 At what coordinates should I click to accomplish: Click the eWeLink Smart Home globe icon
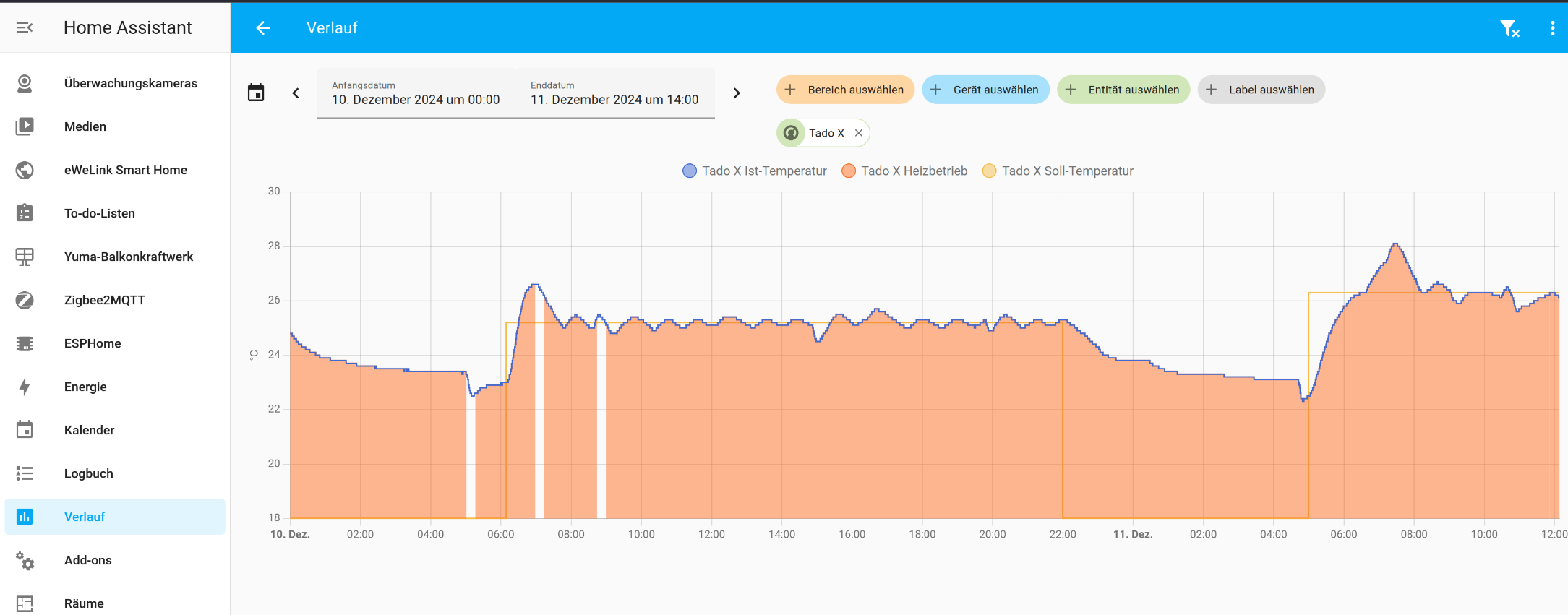(x=25, y=170)
